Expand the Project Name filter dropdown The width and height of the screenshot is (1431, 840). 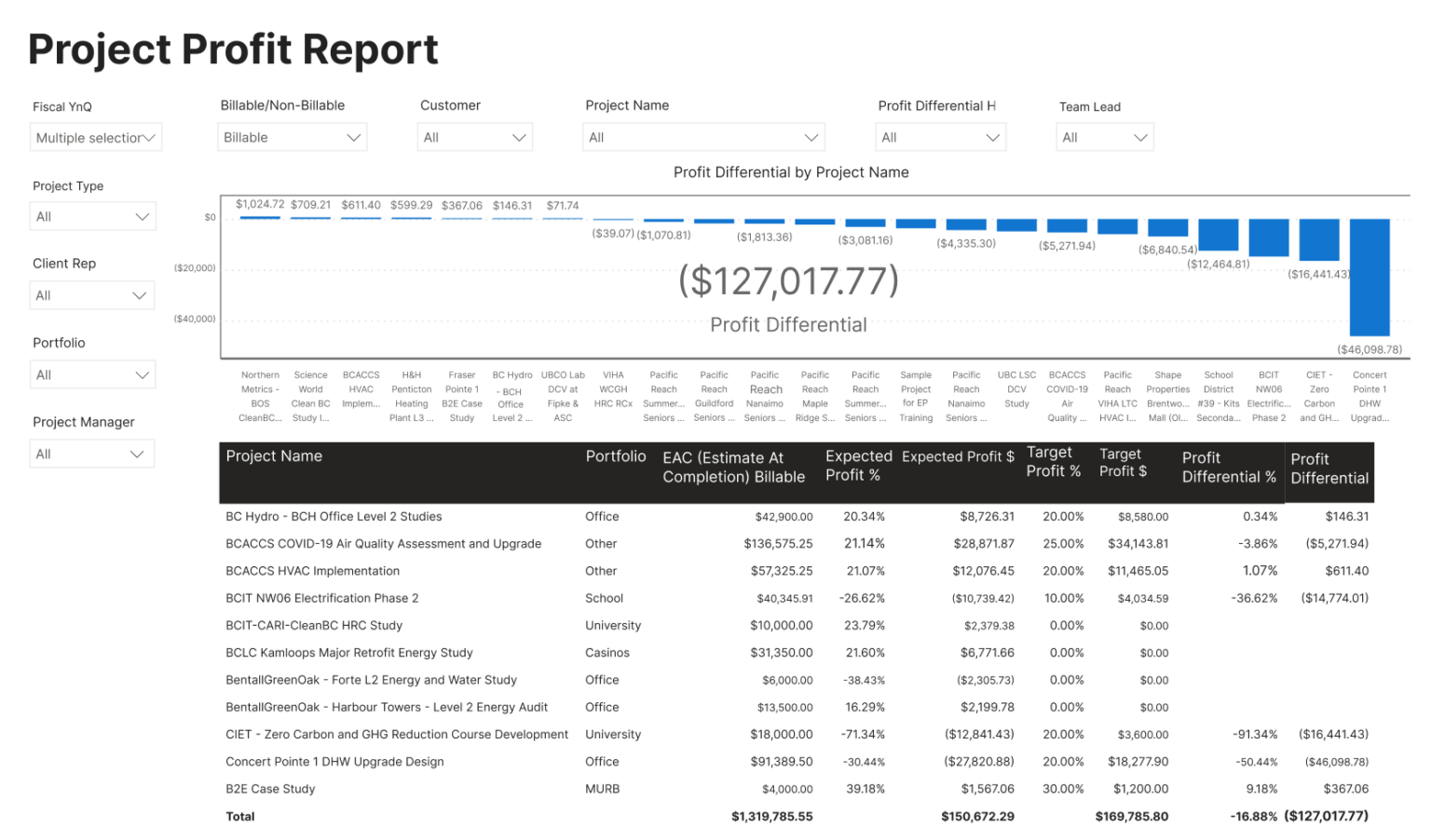click(x=703, y=137)
